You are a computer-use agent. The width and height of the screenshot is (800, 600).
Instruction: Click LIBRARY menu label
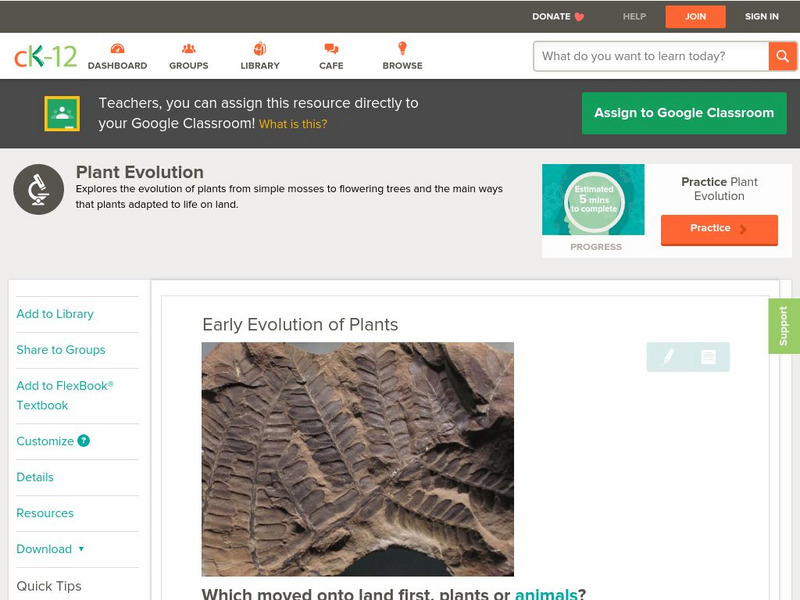click(260, 66)
